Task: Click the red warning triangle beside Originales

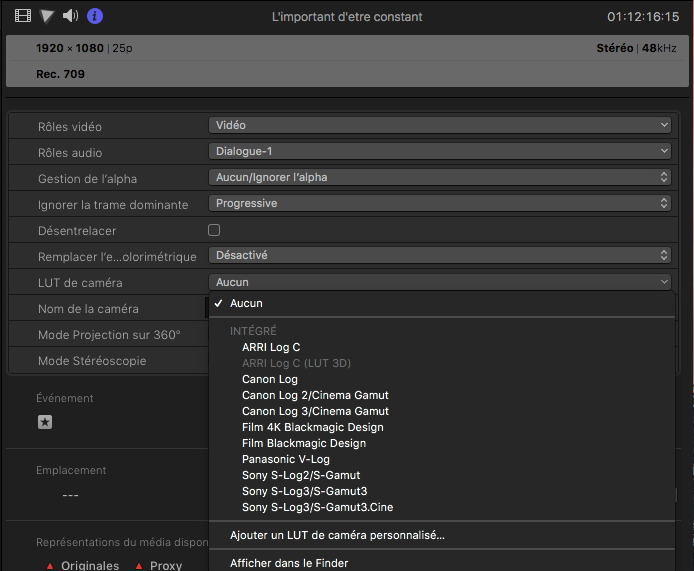Action: [x=49, y=565]
